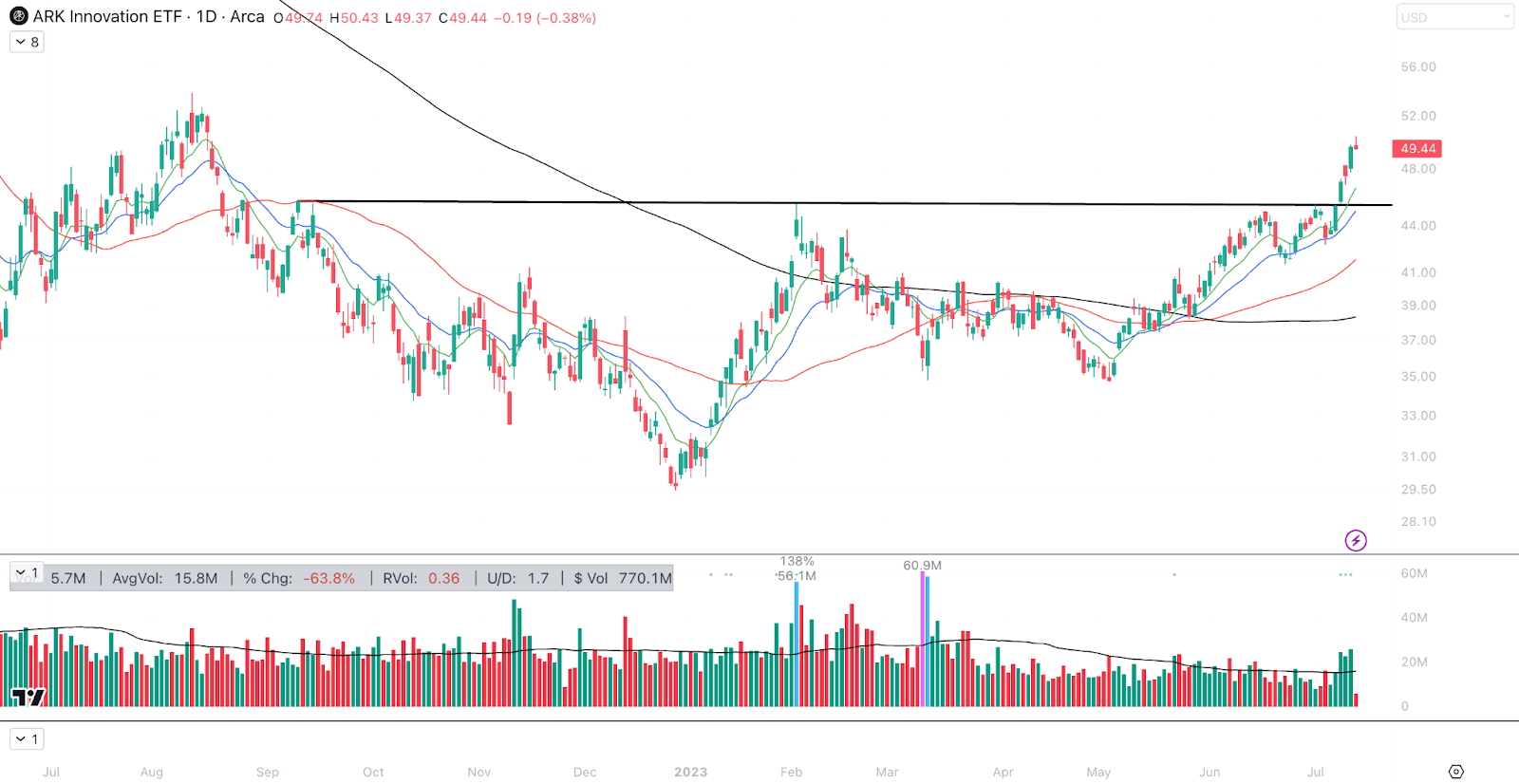Click the 2023 label on time axis
1519x784 pixels.
tap(691, 772)
